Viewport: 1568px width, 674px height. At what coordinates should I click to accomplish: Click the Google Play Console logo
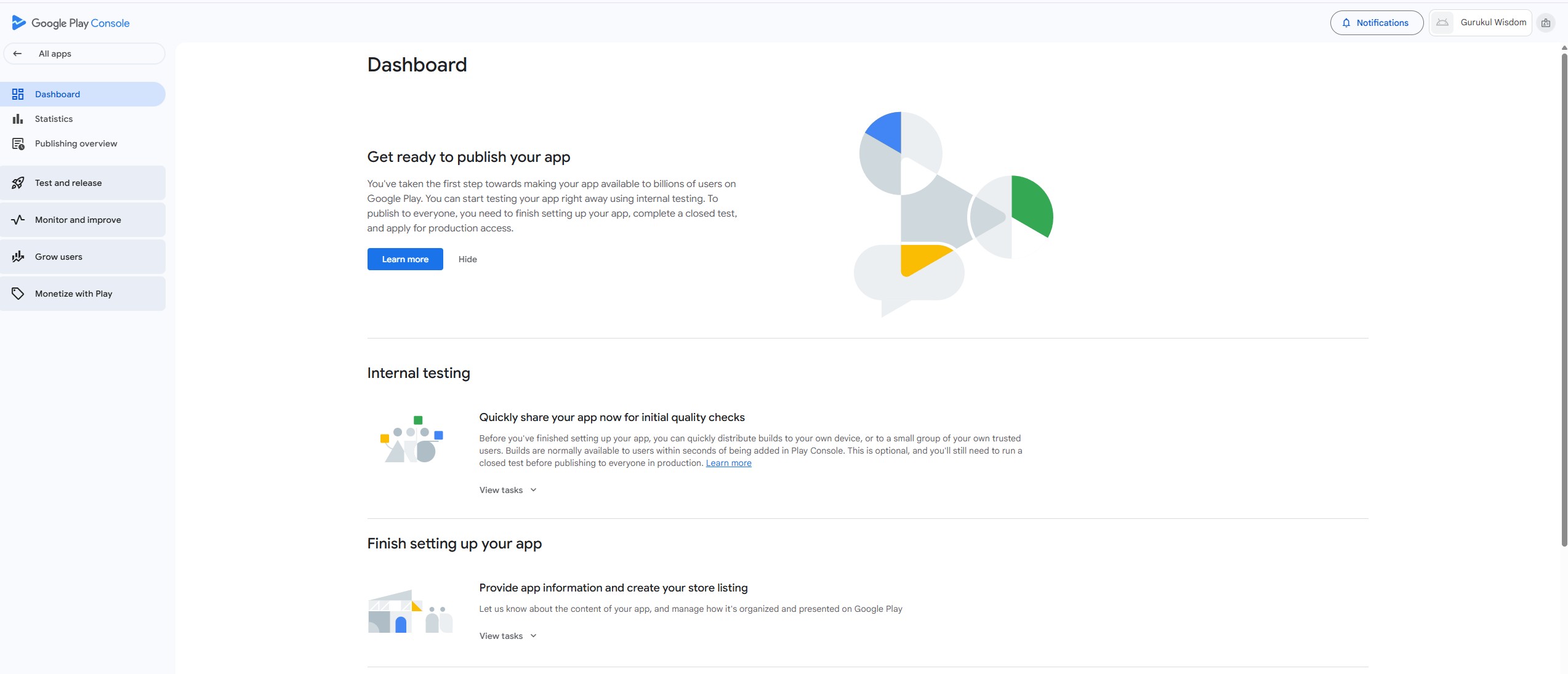(x=18, y=23)
